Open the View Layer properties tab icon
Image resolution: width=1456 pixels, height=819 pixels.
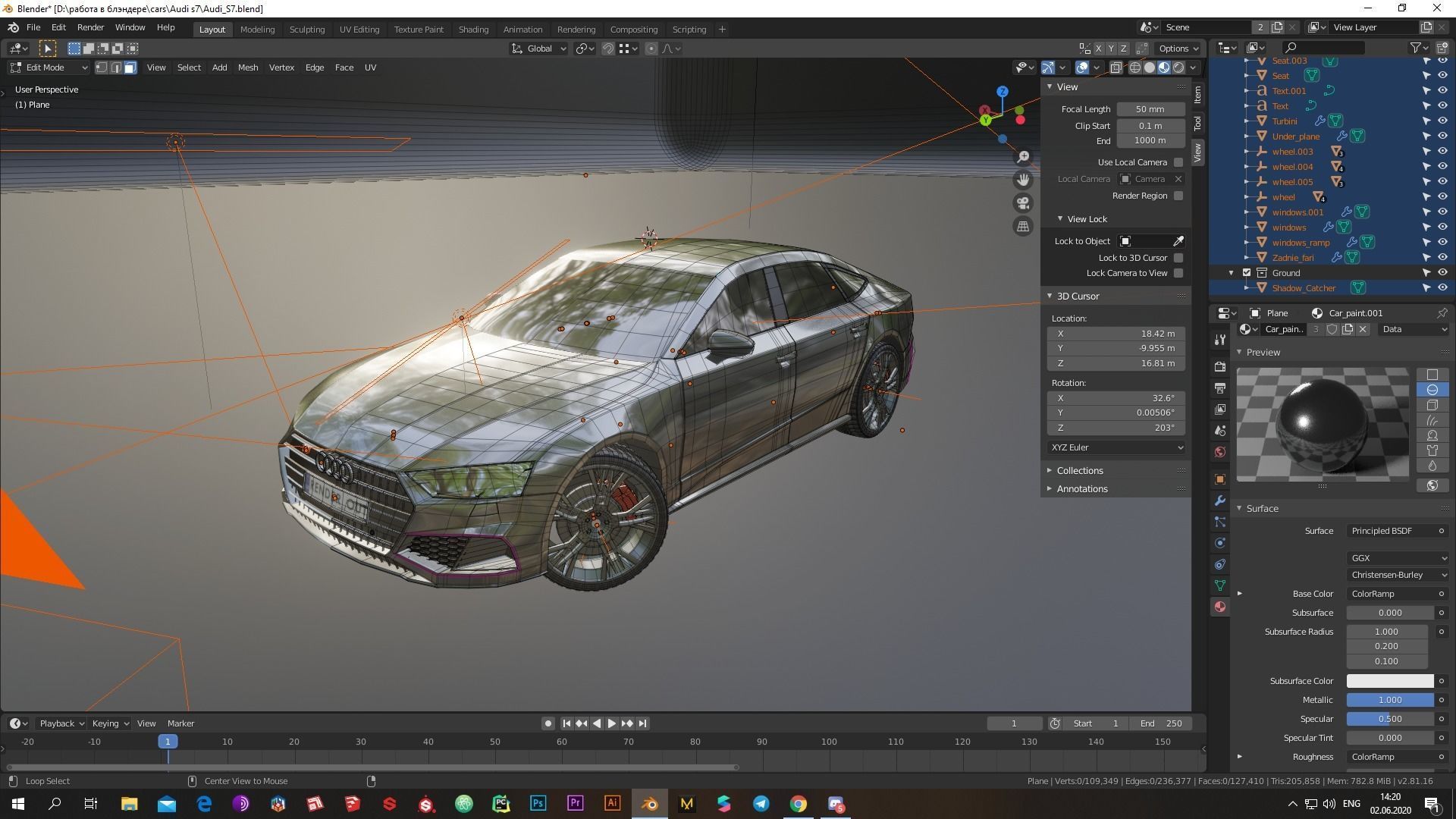(1219, 409)
